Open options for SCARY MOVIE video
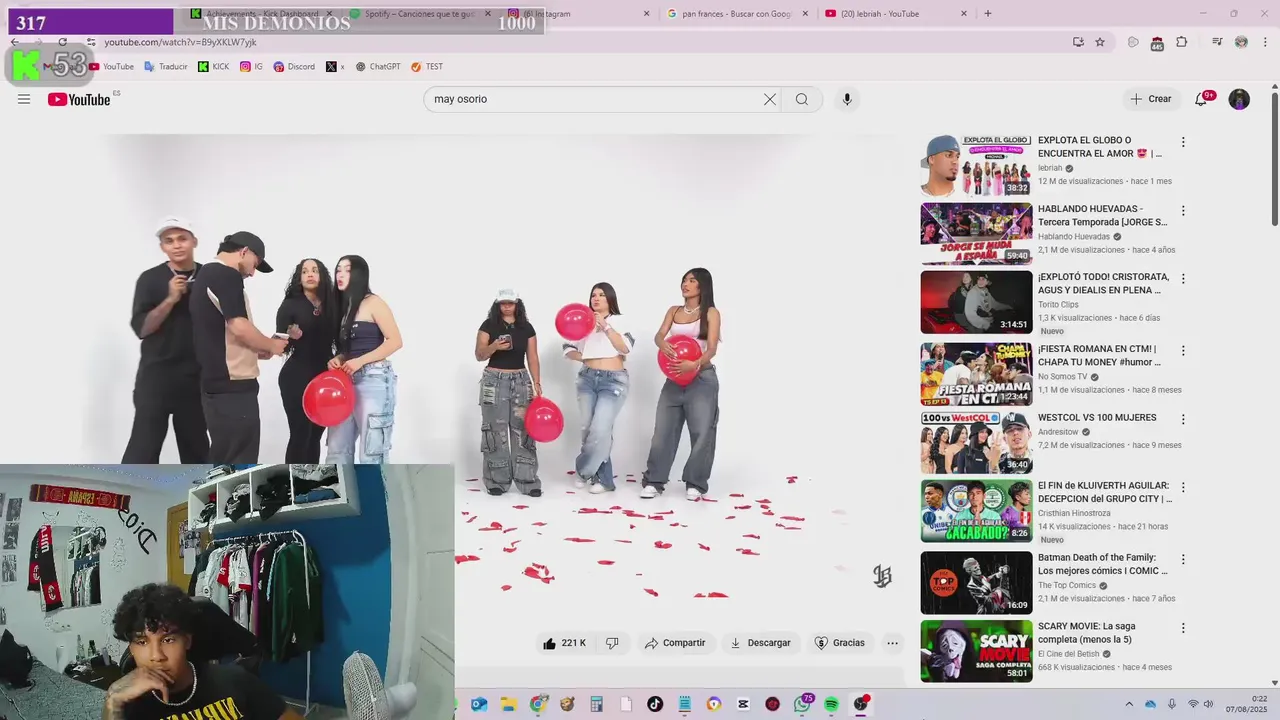1280x720 pixels. point(1183,628)
